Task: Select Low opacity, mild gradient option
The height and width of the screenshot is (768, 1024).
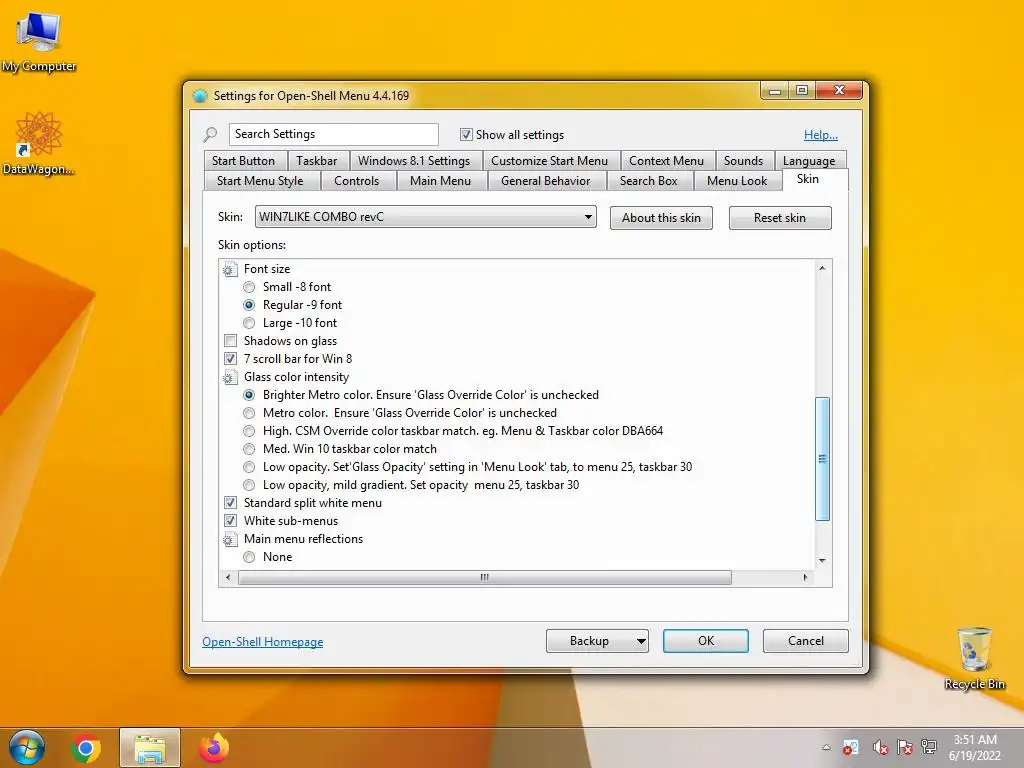Action: [249, 485]
